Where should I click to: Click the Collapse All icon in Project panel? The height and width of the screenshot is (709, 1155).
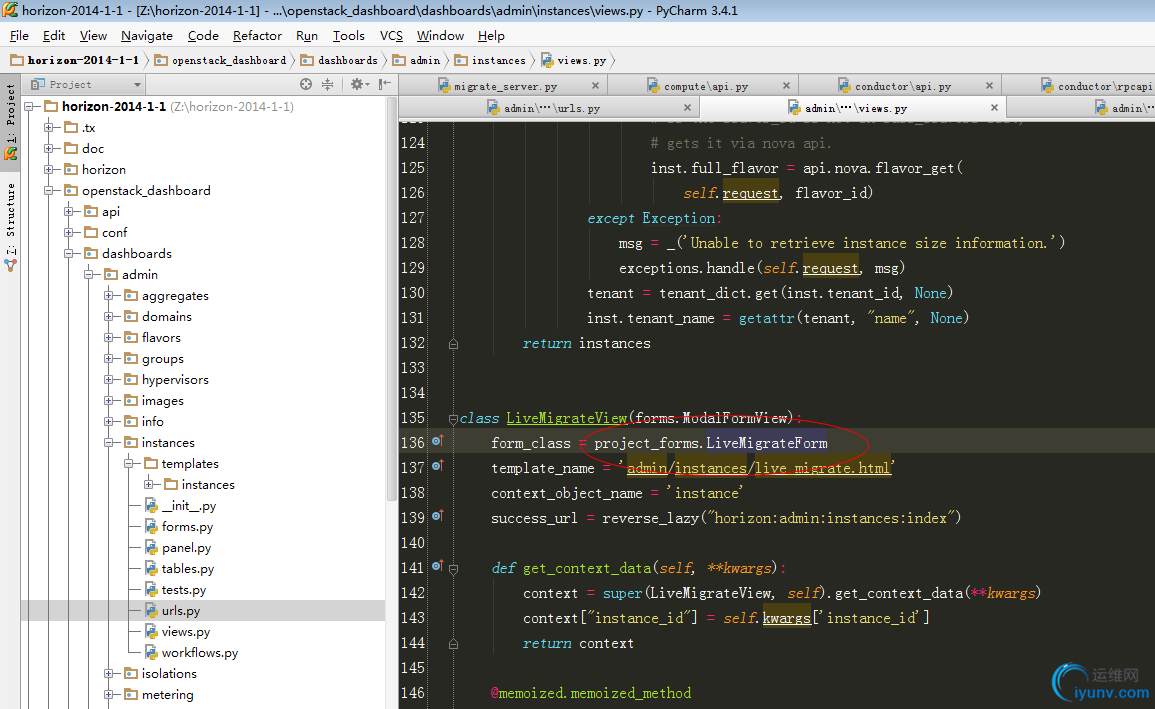coord(327,85)
